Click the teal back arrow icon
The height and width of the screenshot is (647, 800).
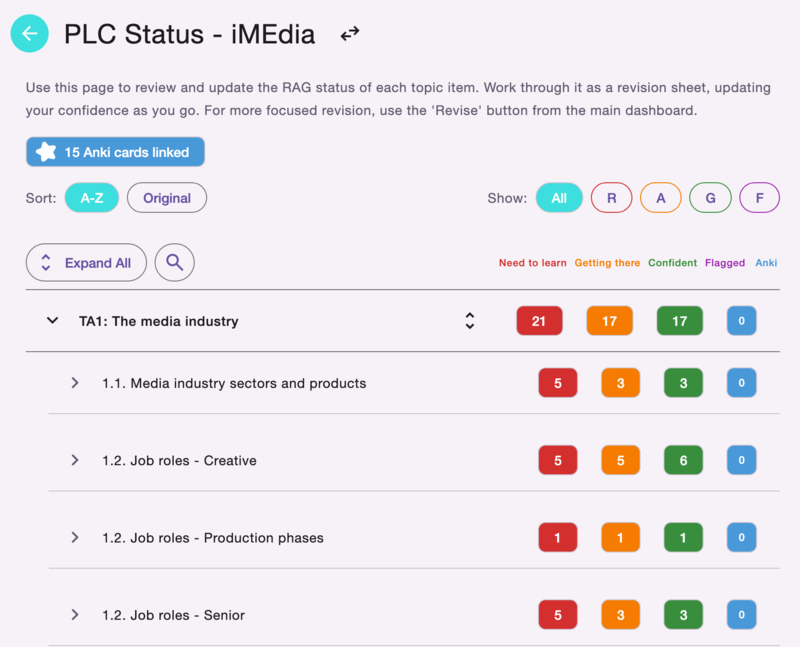coord(29,33)
